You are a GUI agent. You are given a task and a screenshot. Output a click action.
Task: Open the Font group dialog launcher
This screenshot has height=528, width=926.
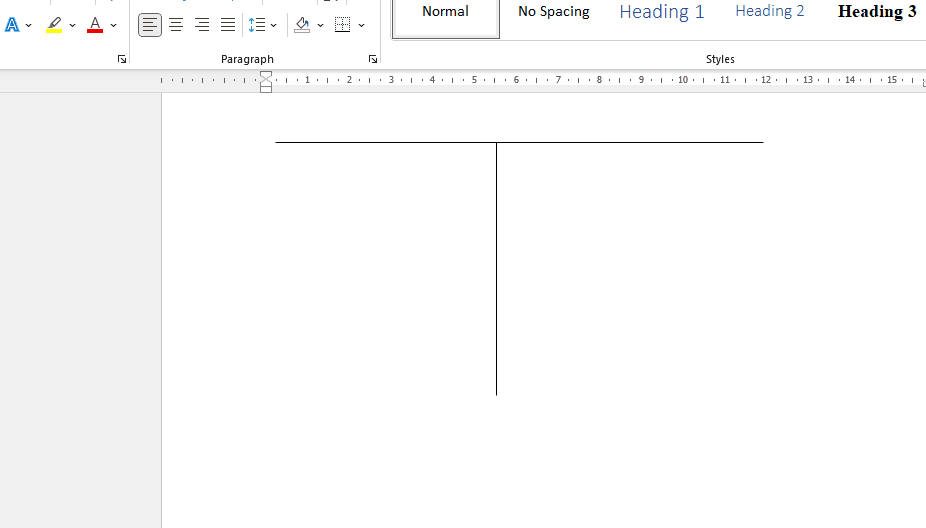click(x=122, y=59)
